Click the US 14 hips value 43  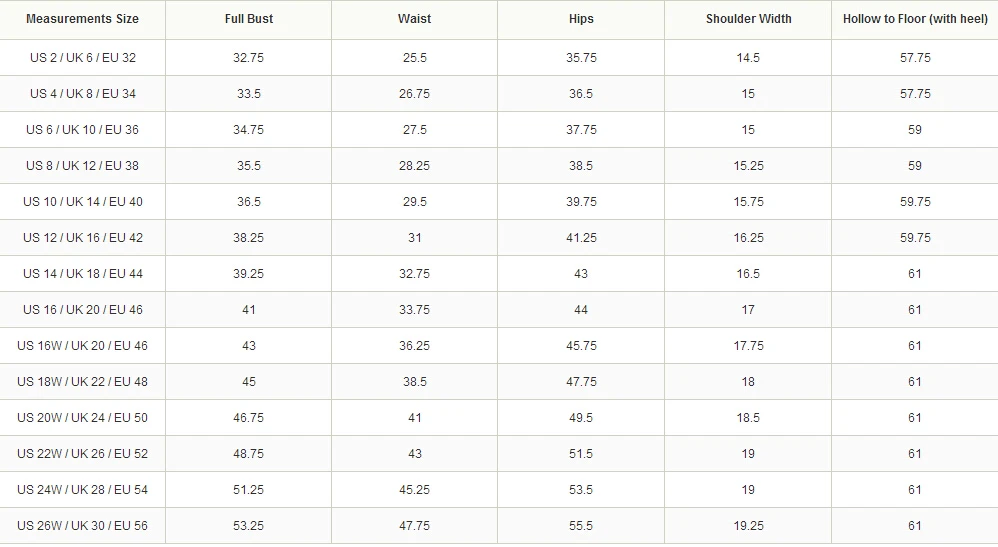[581, 274]
